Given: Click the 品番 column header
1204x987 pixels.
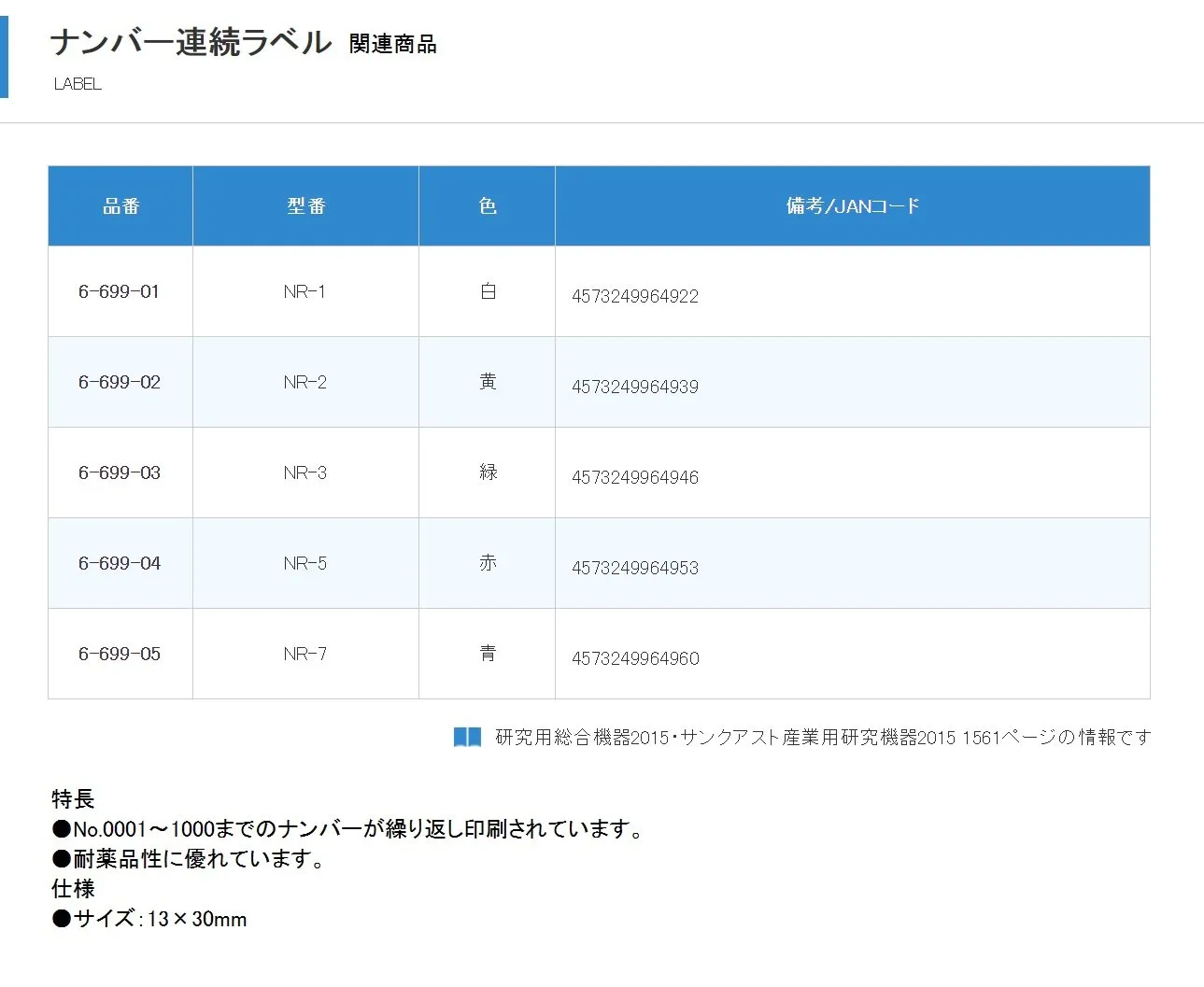Looking at the screenshot, I should (x=120, y=206).
